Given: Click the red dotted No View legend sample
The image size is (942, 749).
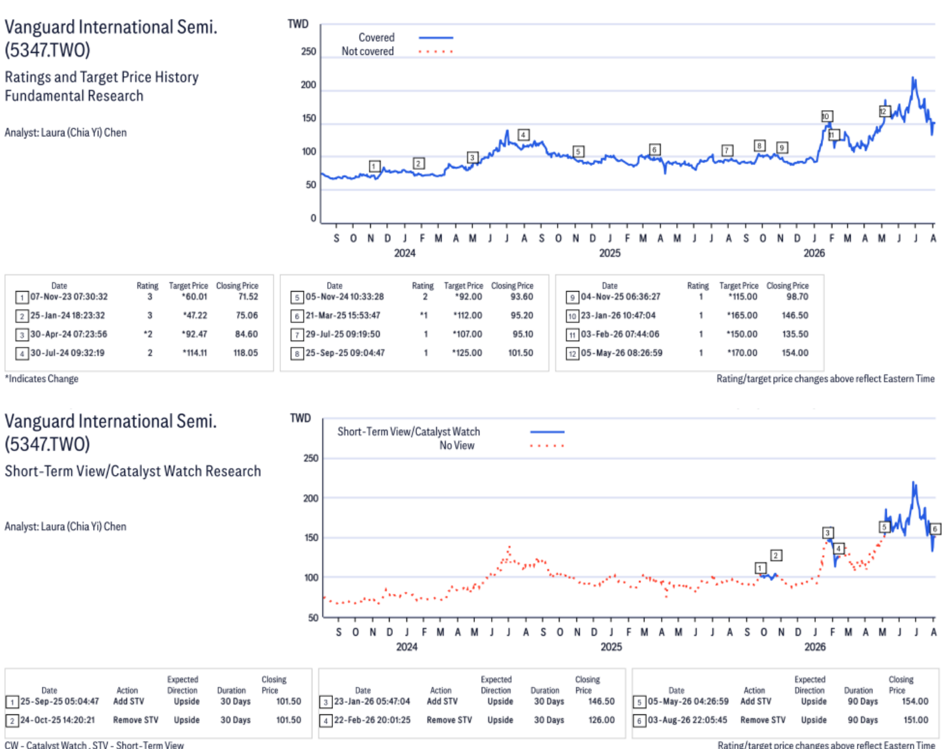Looking at the screenshot, I should 547,446.
